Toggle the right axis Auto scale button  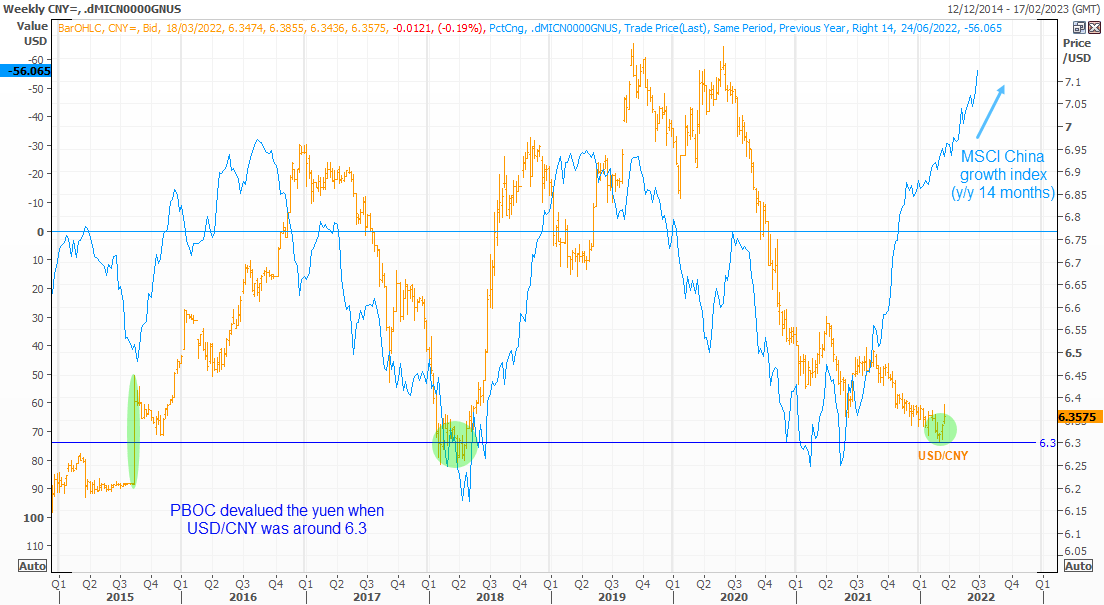[x=1078, y=566]
